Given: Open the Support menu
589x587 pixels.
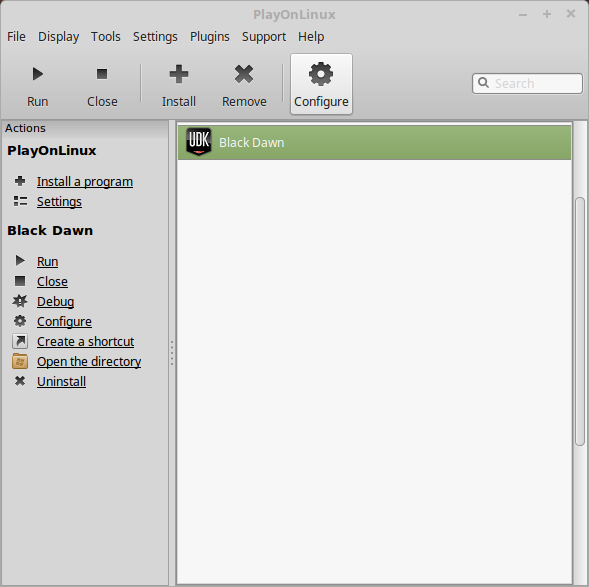Looking at the screenshot, I should click(x=264, y=37).
